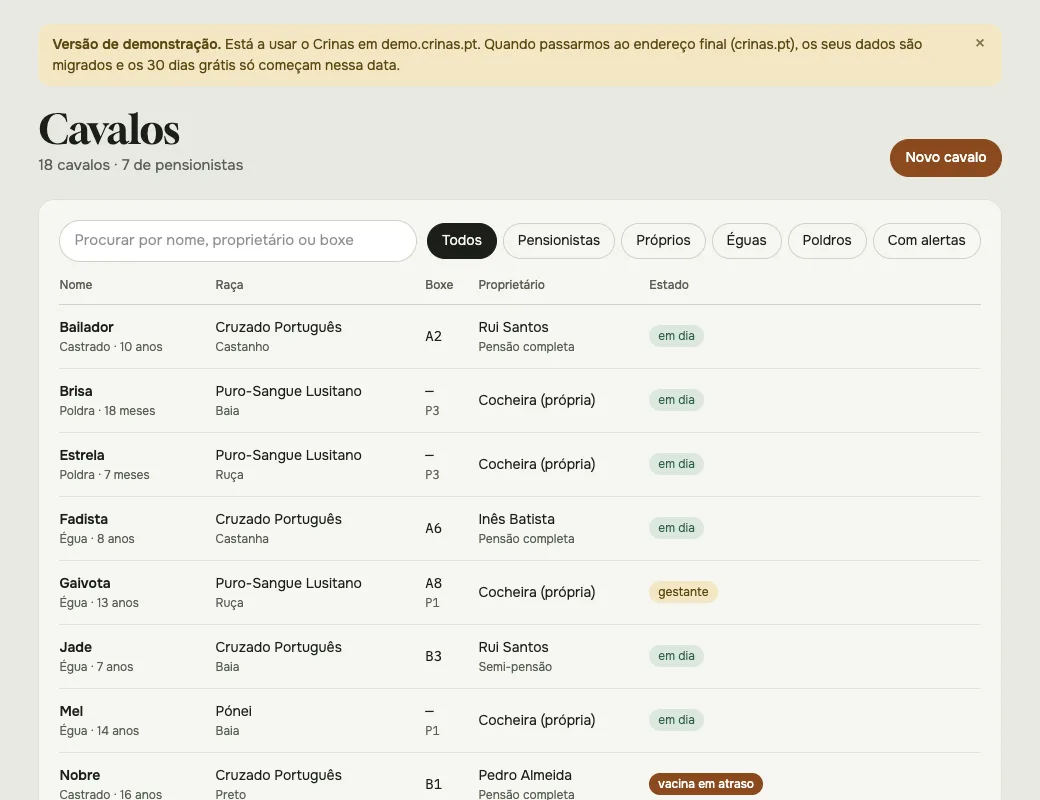The height and width of the screenshot is (800, 1040).
Task: Click Semi-pensão under Rui Santos
Action: (515, 667)
